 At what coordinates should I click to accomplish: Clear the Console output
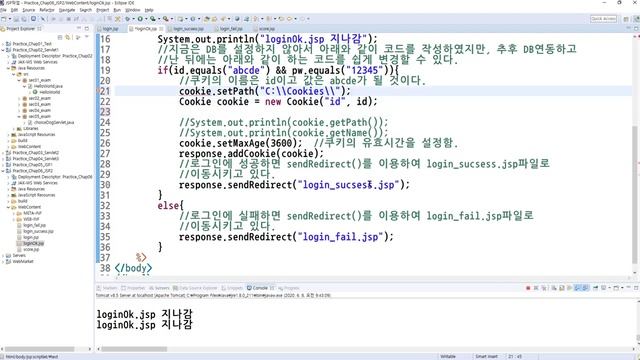(x=554, y=288)
